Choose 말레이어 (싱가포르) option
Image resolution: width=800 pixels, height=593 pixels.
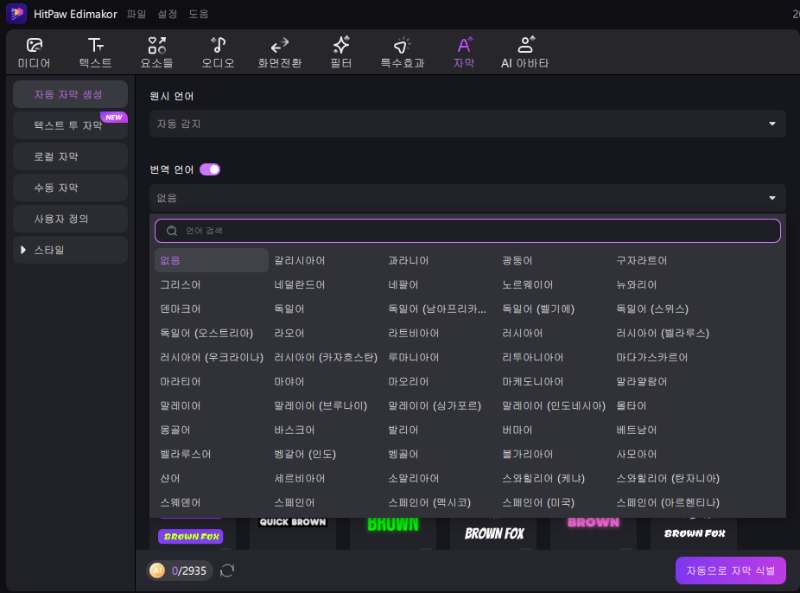click(435, 406)
